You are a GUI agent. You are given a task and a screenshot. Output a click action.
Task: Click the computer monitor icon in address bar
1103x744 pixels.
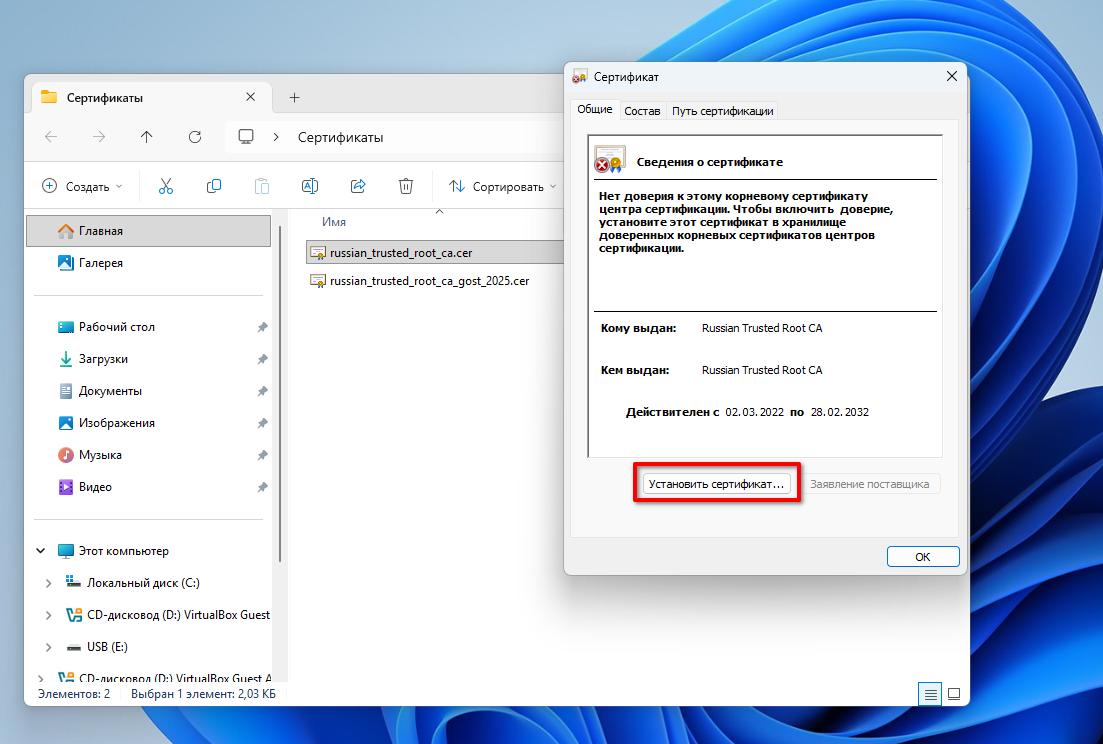coord(246,137)
